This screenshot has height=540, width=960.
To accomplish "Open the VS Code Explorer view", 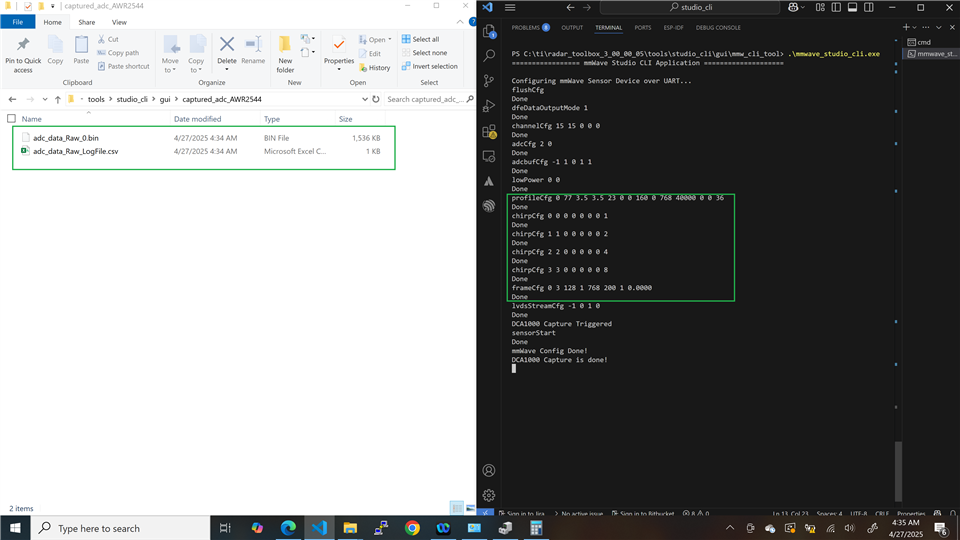I will coord(489,31).
